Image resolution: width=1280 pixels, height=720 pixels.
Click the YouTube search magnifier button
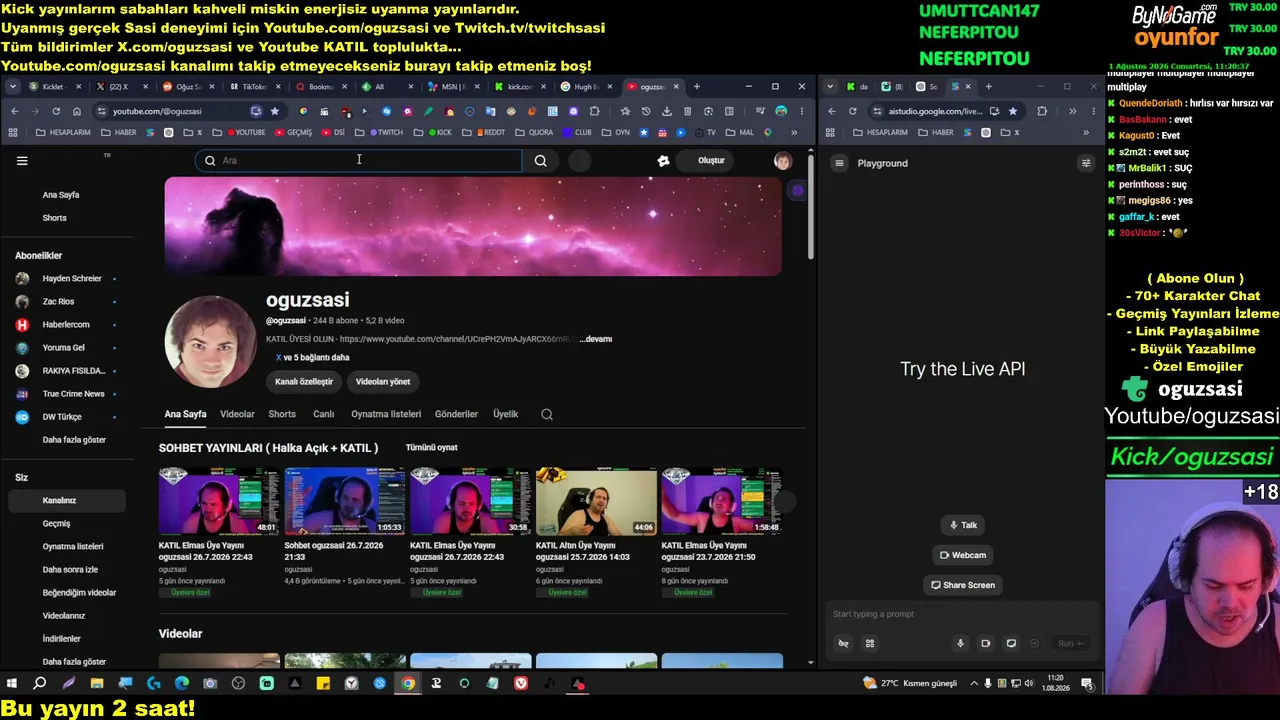click(x=540, y=160)
